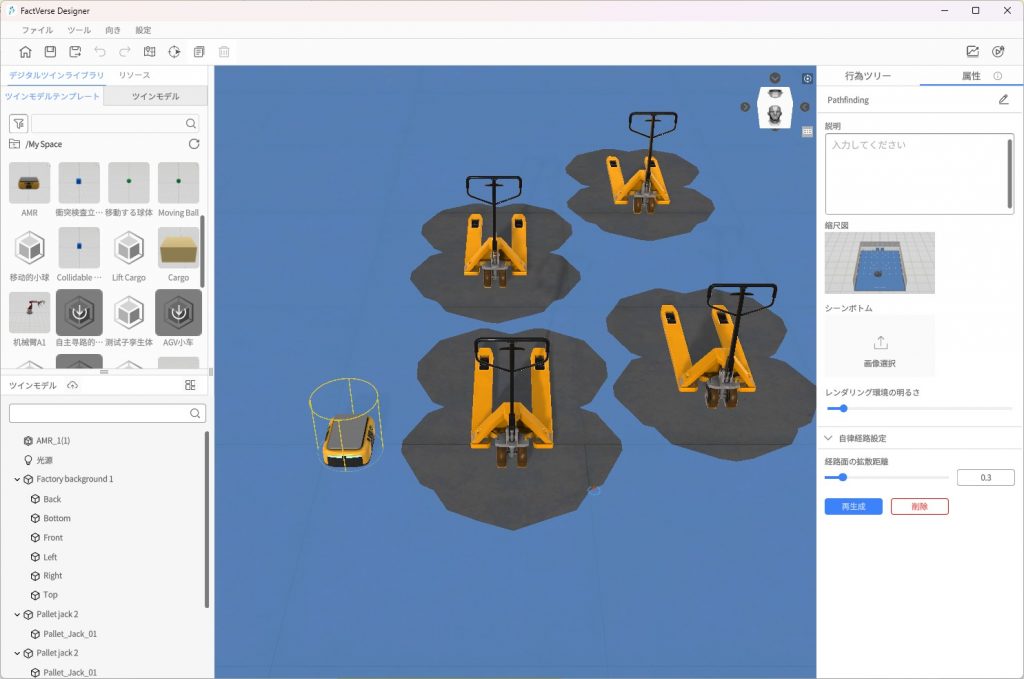
Task: Click the grid layout icon in ツインモデル header
Action: click(x=190, y=386)
